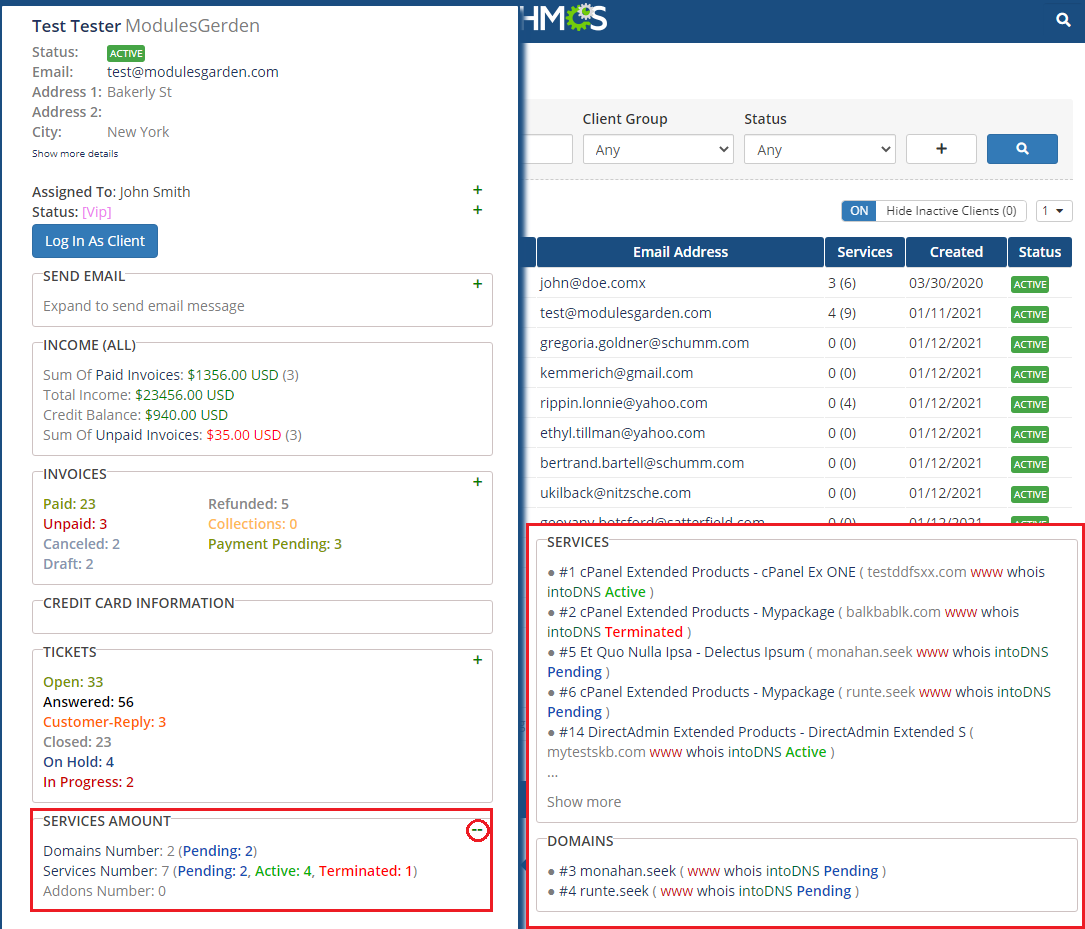1085x929 pixels.
Task: Click In Progress: 2 tickets count
Action: tap(89, 782)
